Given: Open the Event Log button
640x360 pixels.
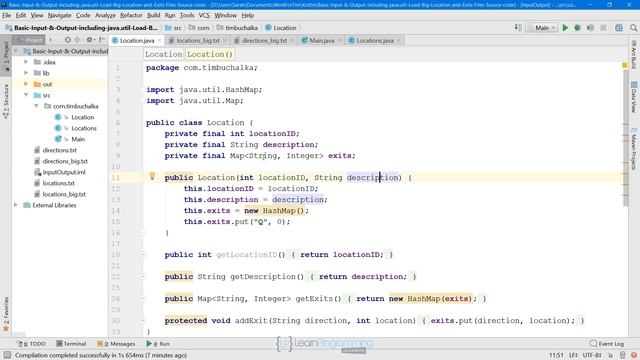Looking at the screenshot, I should point(607,344).
